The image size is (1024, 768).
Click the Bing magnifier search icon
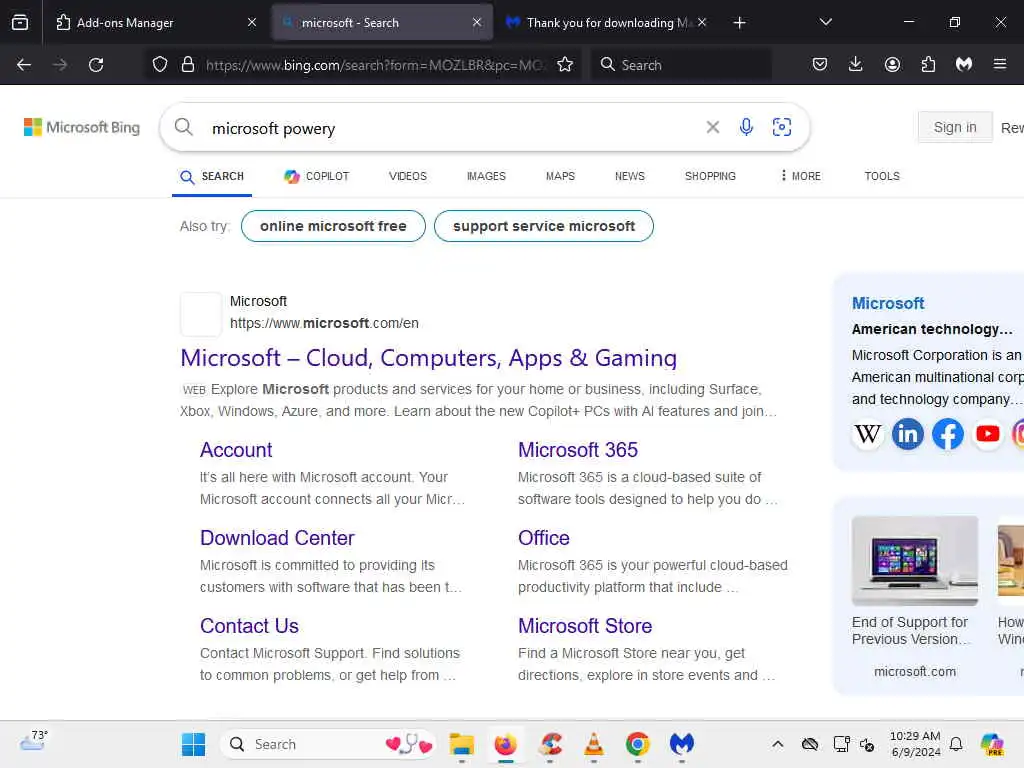(x=184, y=127)
